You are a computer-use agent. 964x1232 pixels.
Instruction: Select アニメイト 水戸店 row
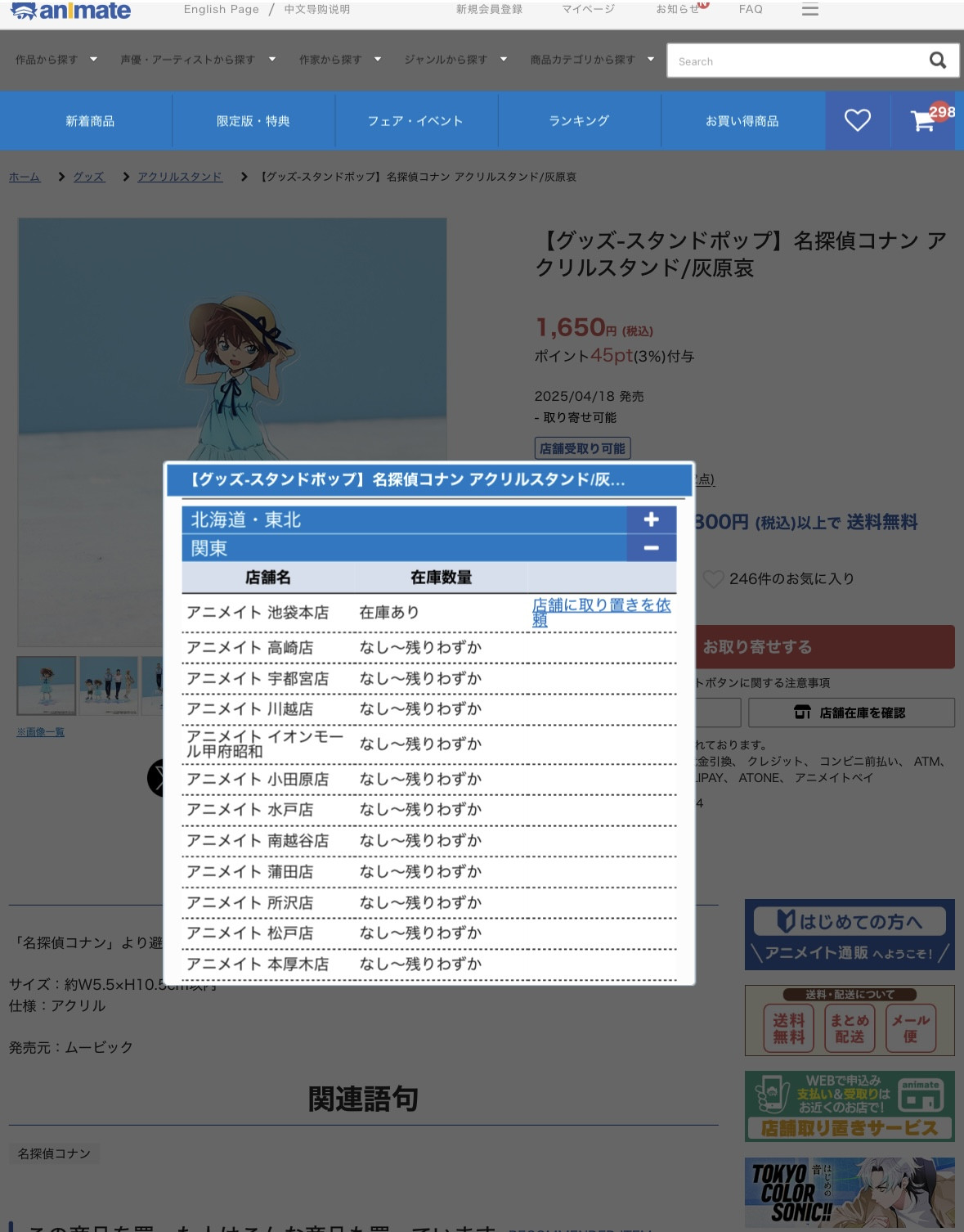point(429,810)
